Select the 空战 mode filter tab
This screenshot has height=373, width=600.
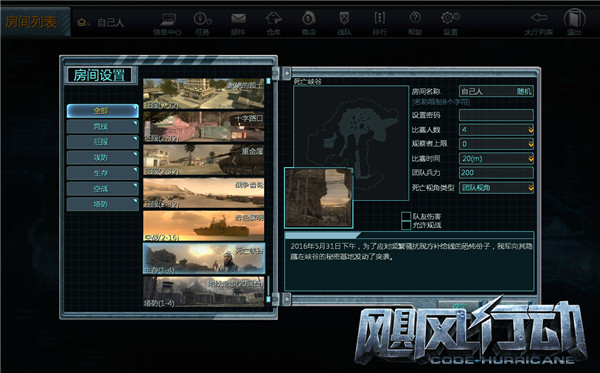point(102,189)
